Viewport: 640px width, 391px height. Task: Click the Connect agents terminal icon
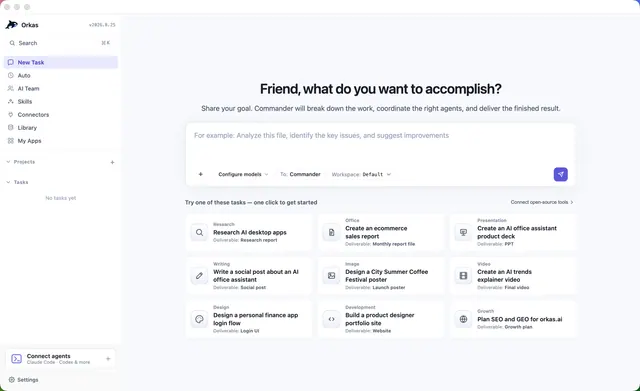point(16,359)
